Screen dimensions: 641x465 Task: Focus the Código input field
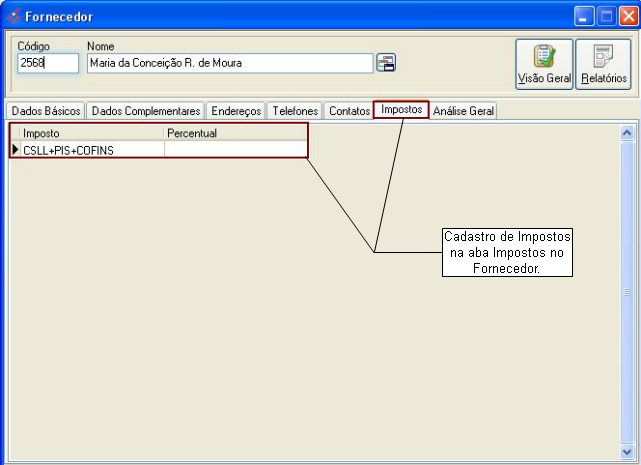point(48,63)
